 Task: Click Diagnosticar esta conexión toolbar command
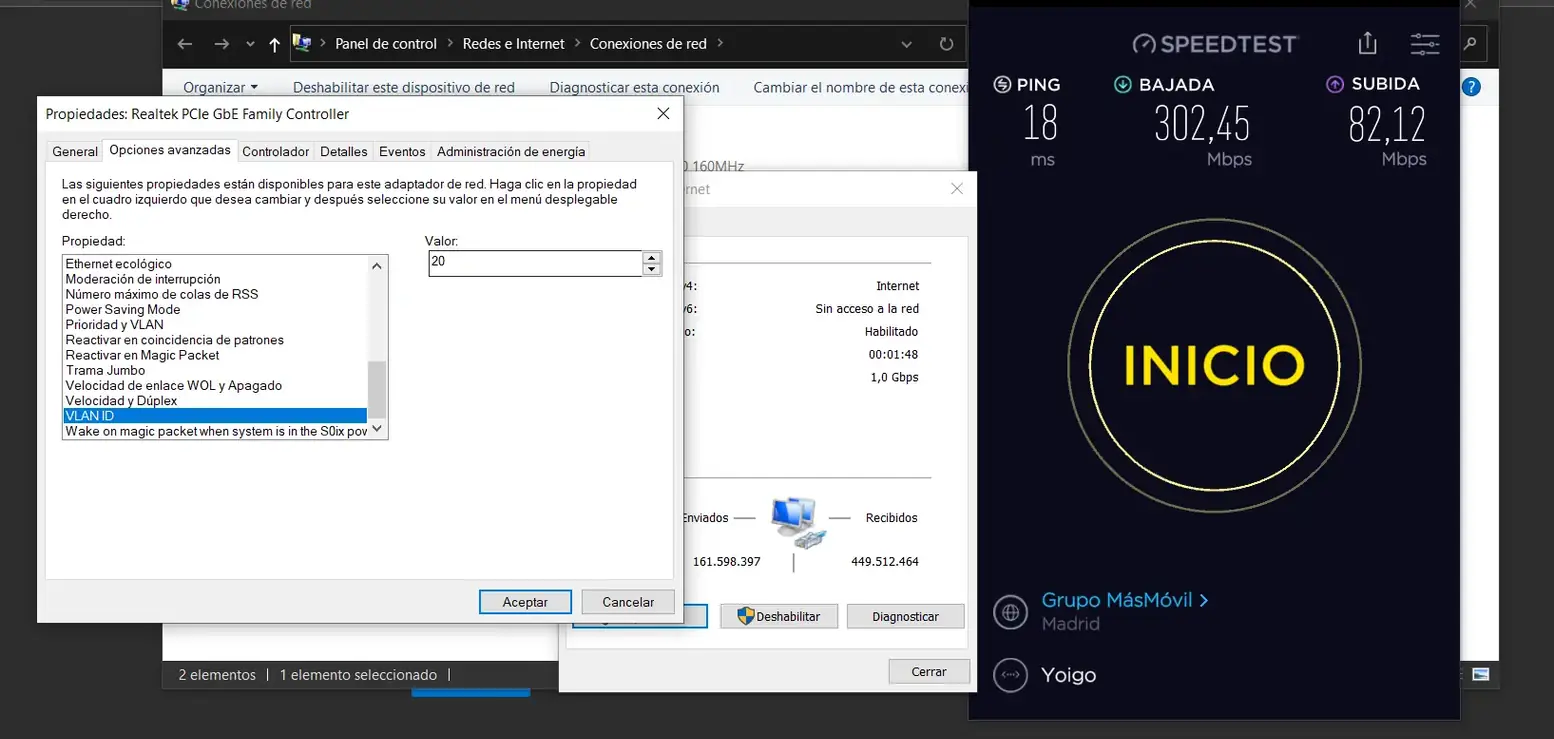[634, 87]
